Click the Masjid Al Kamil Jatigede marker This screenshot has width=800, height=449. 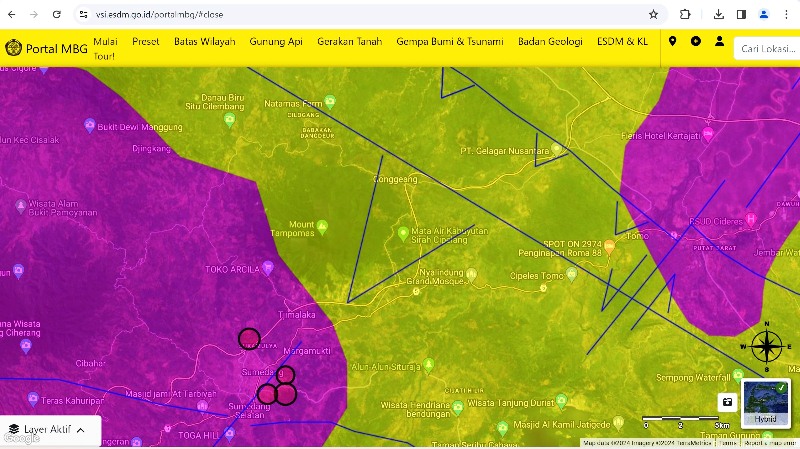(x=618, y=422)
